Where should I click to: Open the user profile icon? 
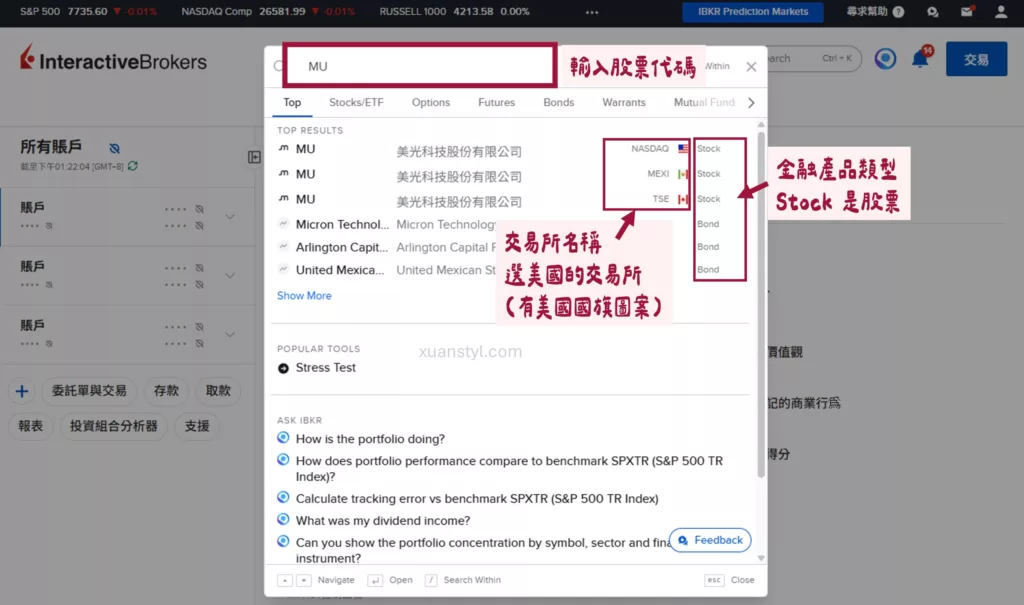click(1000, 12)
